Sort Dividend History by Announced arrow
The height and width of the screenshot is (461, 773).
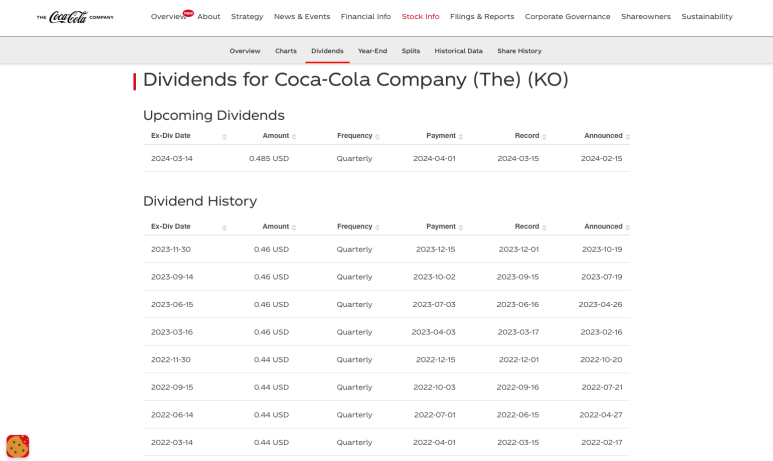pos(627,227)
